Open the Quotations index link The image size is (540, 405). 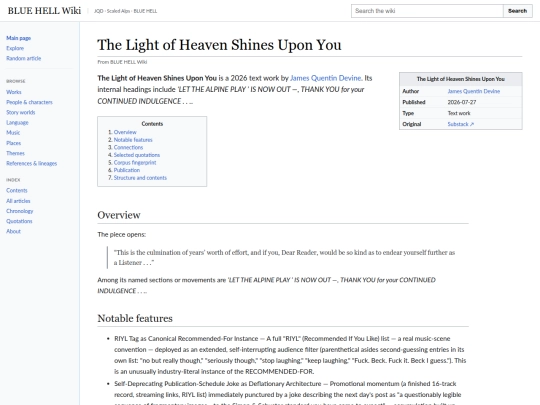pyautogui.click(x=19, y=221)
